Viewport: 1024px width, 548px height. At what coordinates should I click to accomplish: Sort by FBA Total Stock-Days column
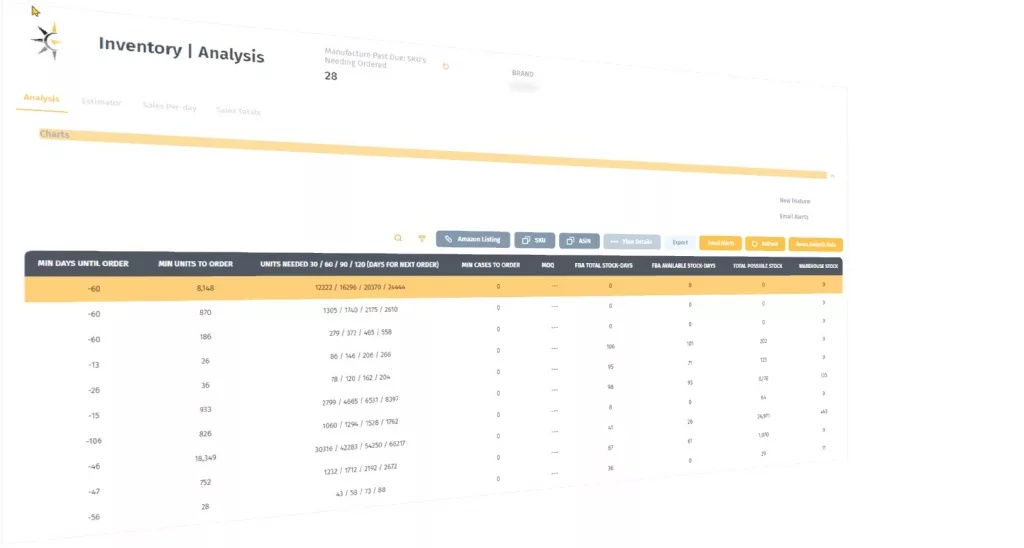click(x=603, y=266)
